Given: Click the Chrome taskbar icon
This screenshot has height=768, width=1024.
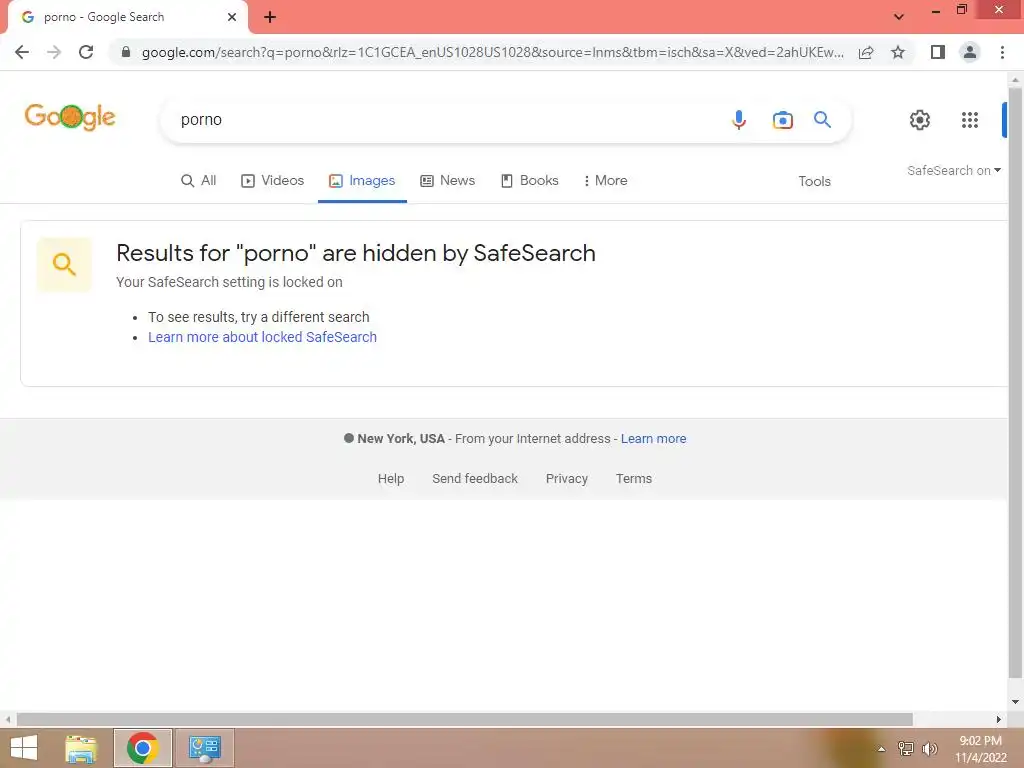Looking at the screenshot, I should point(142,748).
